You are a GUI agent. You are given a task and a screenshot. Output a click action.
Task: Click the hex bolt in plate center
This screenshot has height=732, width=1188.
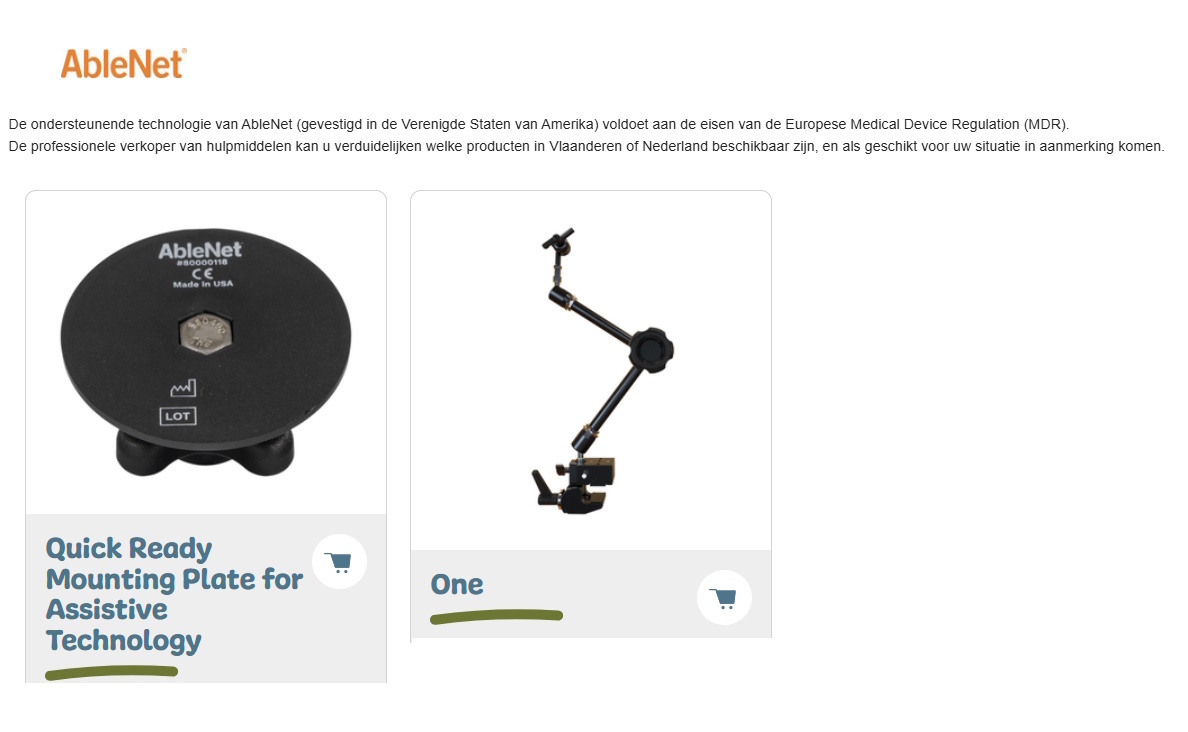(x=205, y=333)
